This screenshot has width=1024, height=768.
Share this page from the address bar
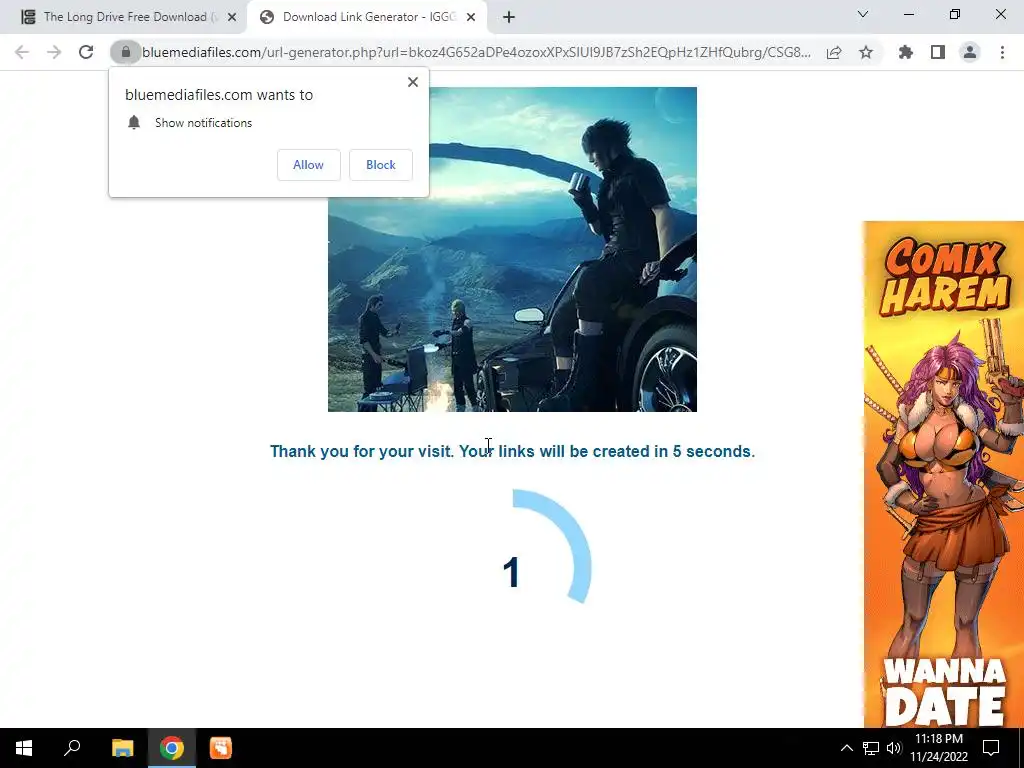pos(834,52)
